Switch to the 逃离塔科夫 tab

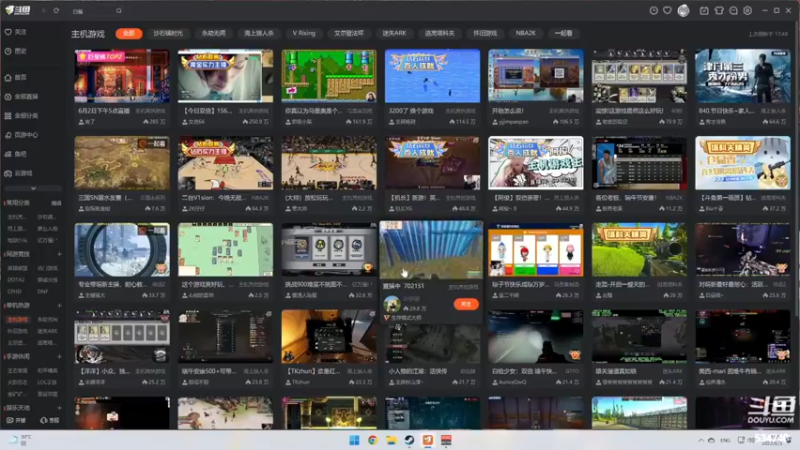(x=439, y=33)
